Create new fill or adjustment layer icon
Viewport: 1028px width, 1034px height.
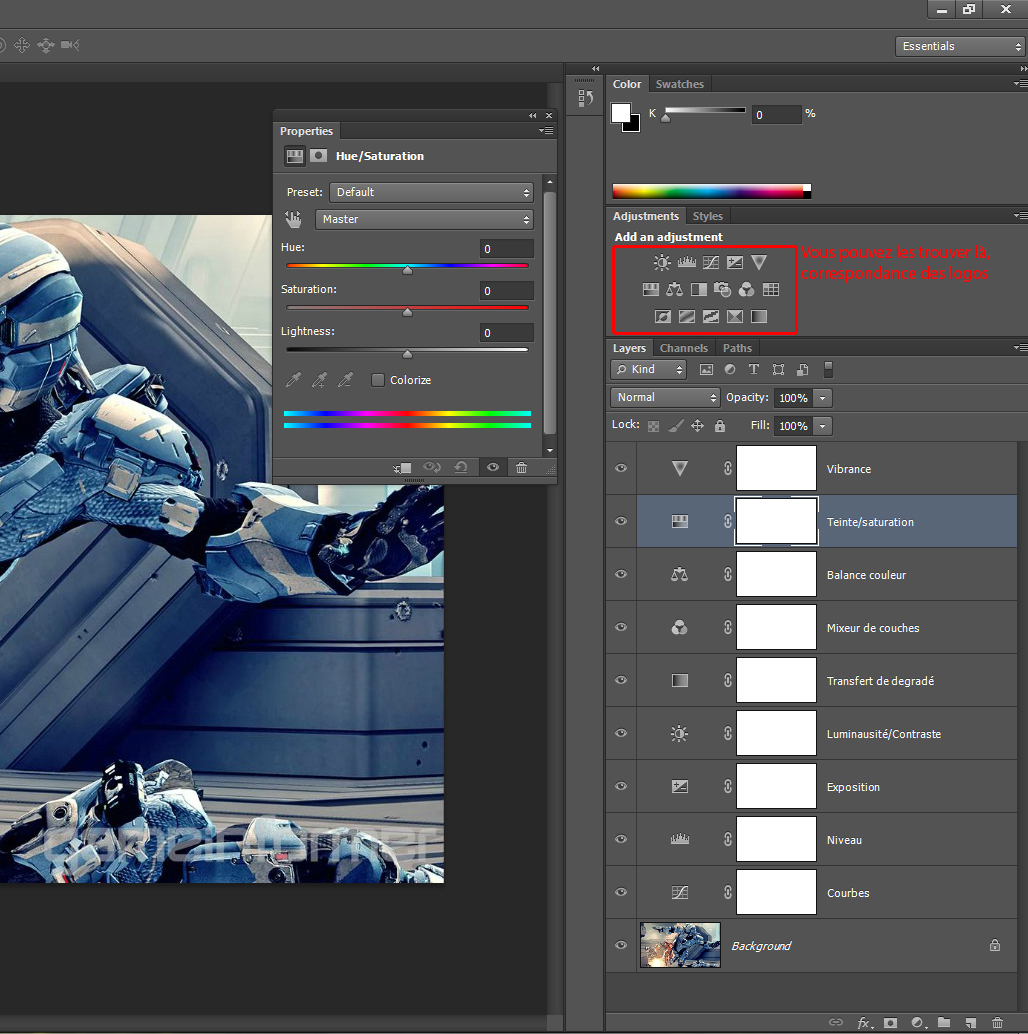coord(918,1023)
